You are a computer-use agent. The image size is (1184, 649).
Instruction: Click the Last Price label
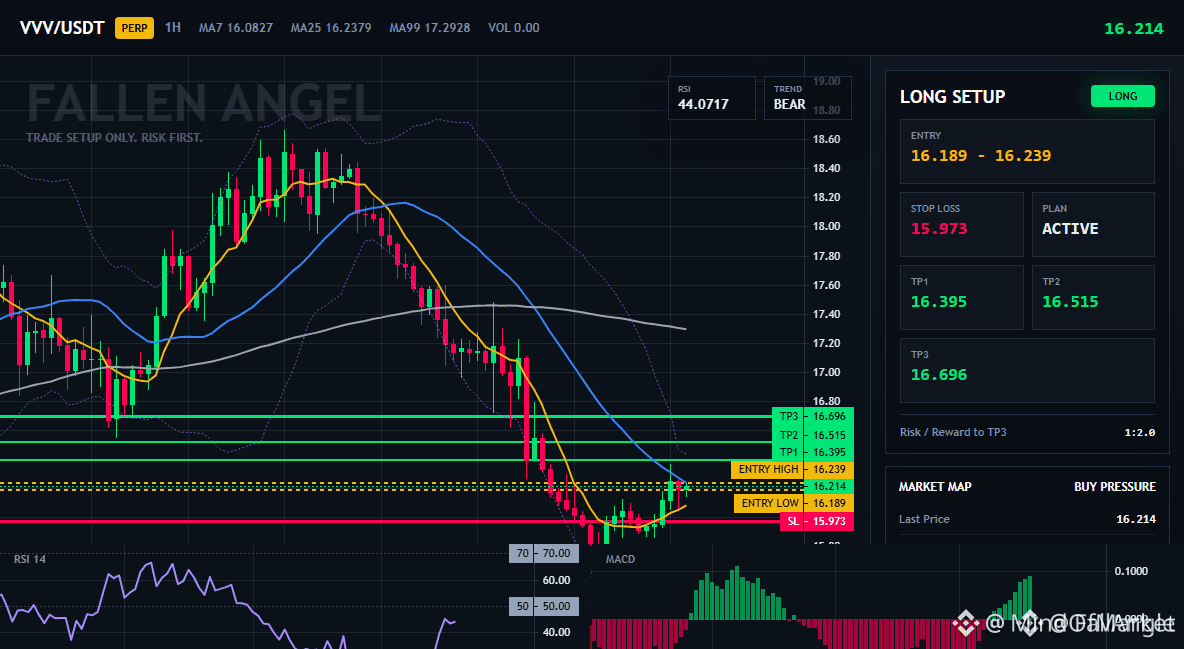pos(924,519)
